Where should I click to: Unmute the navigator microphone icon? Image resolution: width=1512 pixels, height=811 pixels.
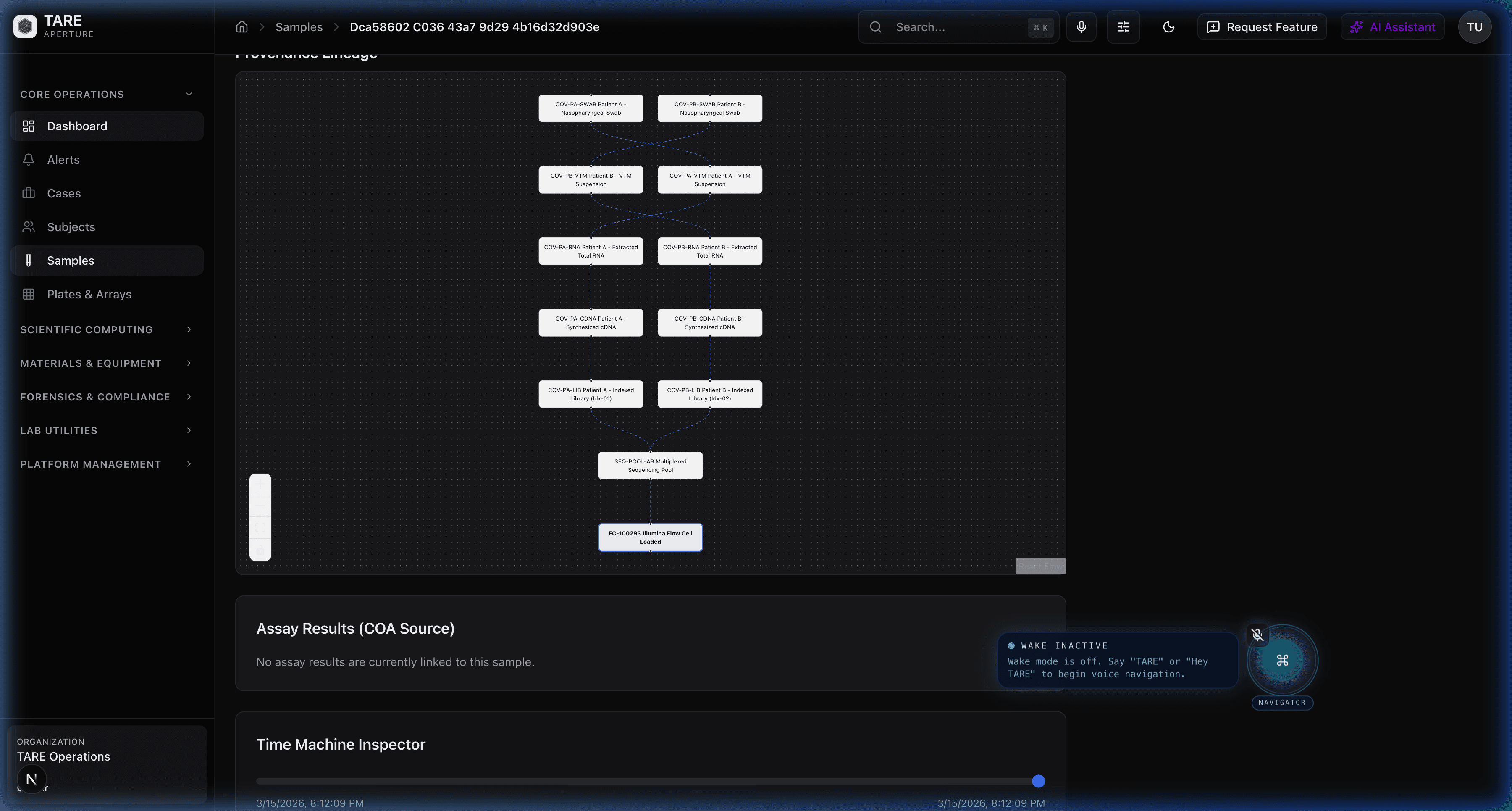point(1258,635)
